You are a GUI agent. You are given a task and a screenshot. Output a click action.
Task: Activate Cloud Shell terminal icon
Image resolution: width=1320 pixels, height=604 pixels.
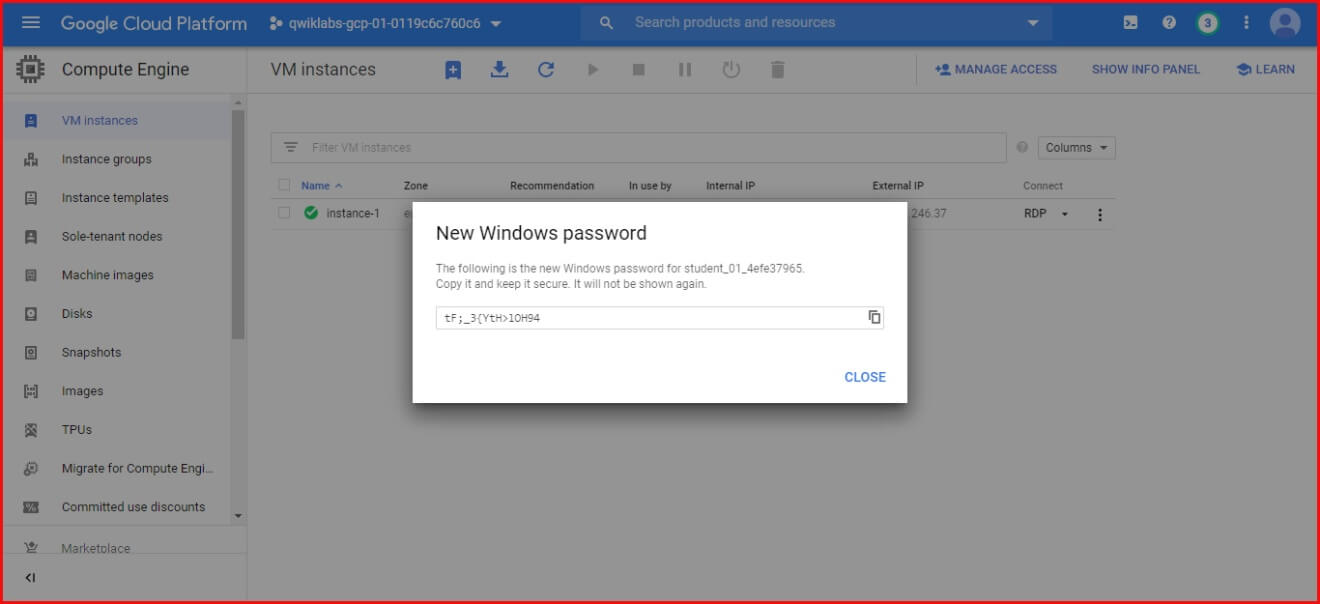tap(1130, 22)
